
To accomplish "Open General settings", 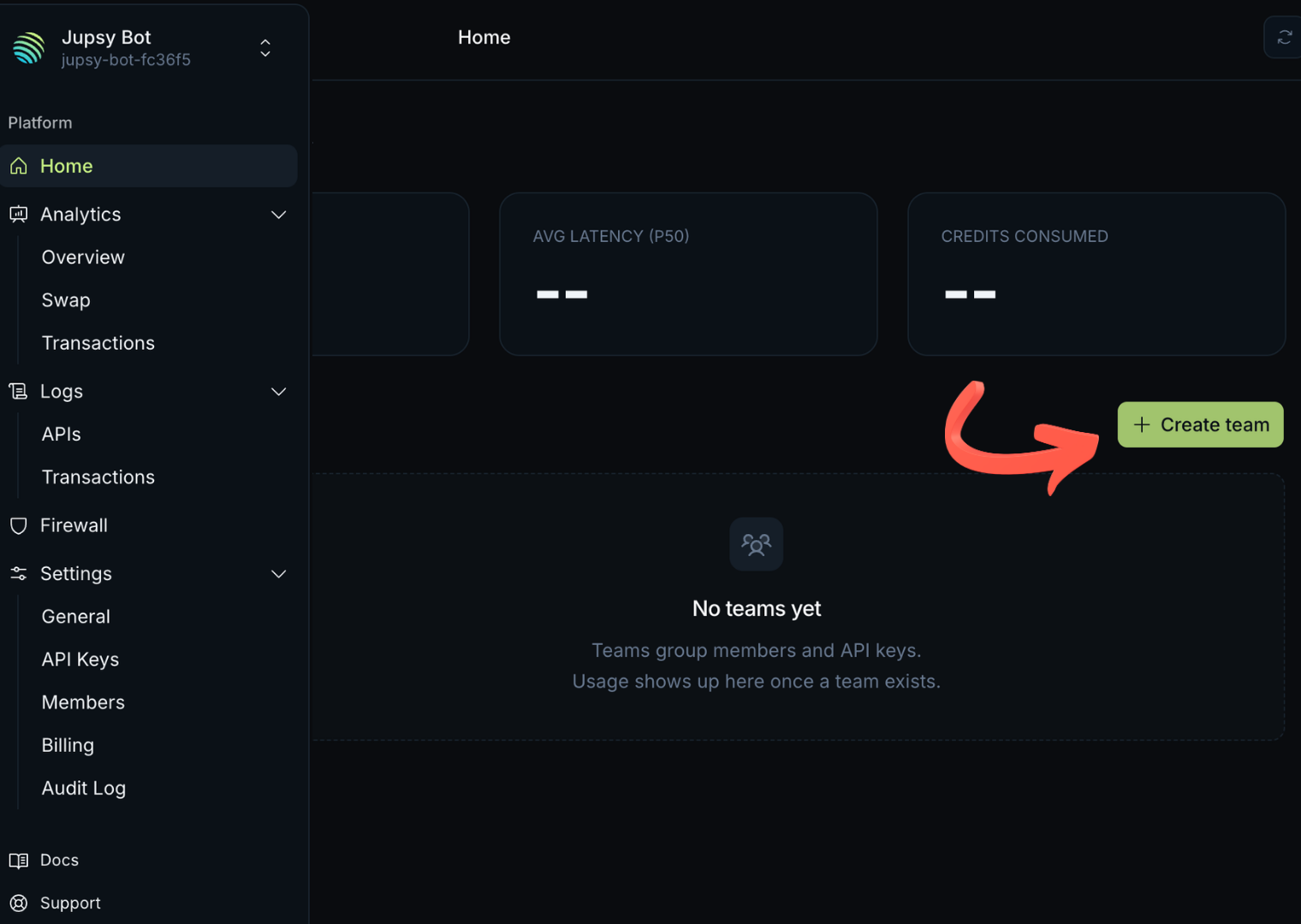I will (x=76, y=617).
